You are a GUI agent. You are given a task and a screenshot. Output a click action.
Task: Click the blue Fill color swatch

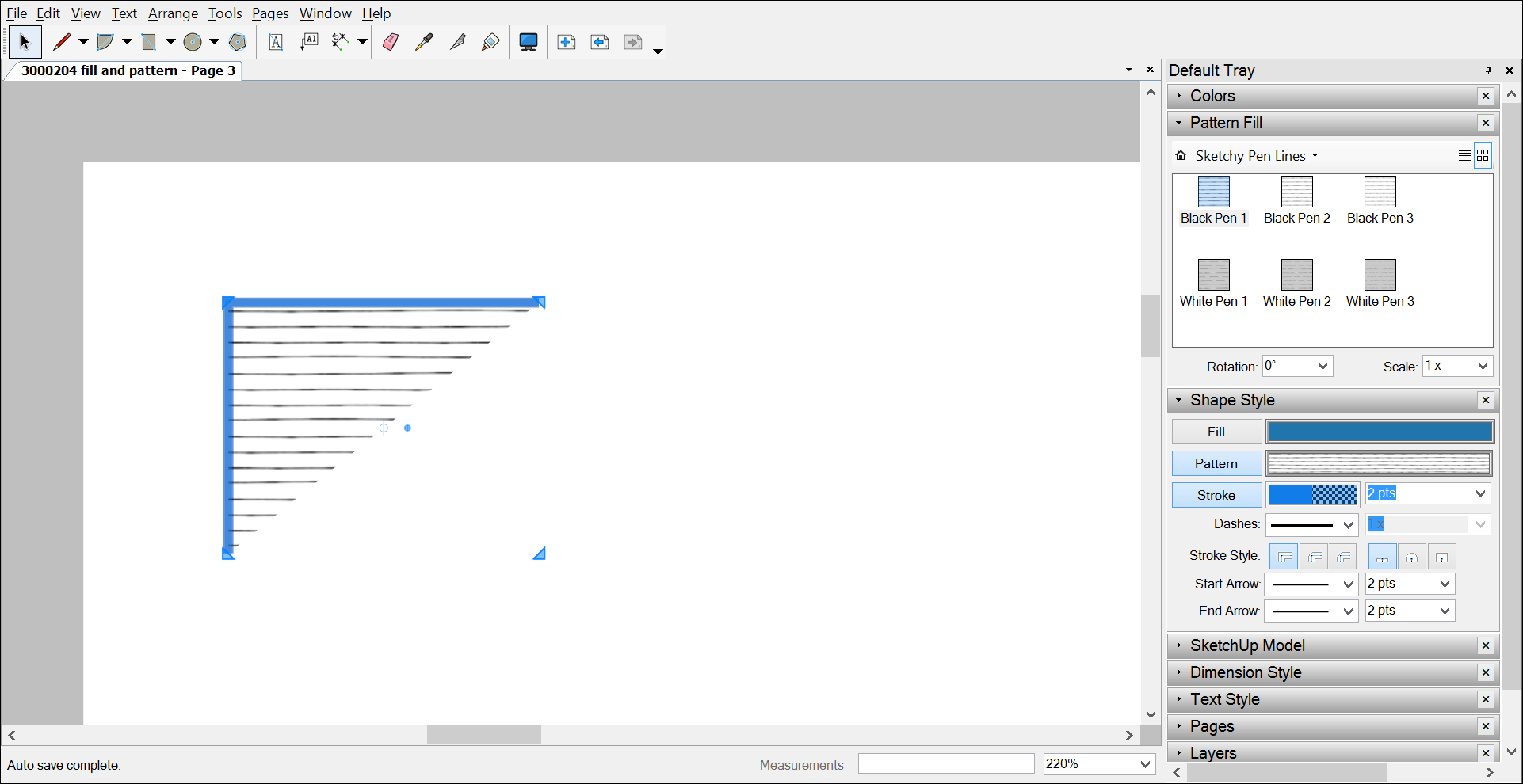tap(1378, 431)
